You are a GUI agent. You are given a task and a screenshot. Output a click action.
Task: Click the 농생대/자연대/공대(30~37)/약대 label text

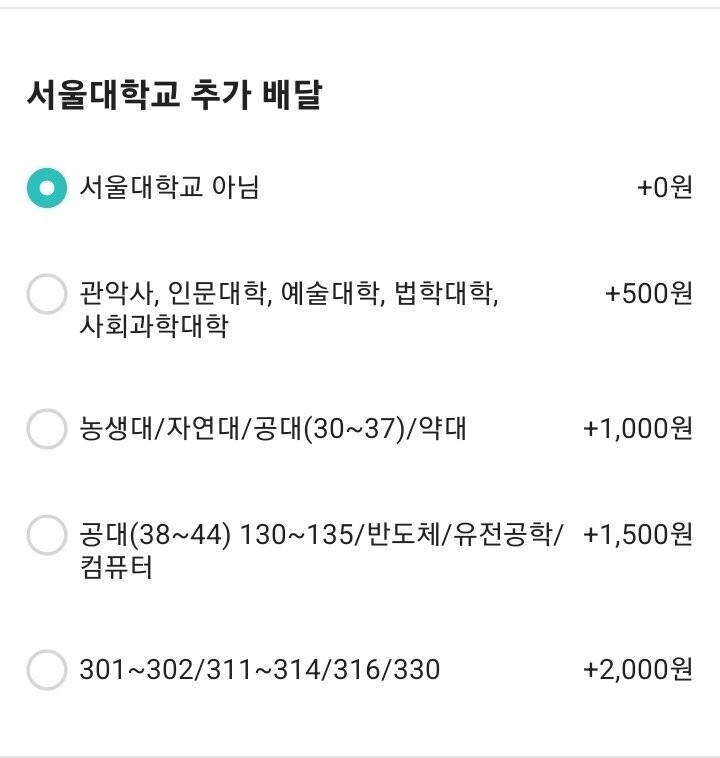(272, 429)
